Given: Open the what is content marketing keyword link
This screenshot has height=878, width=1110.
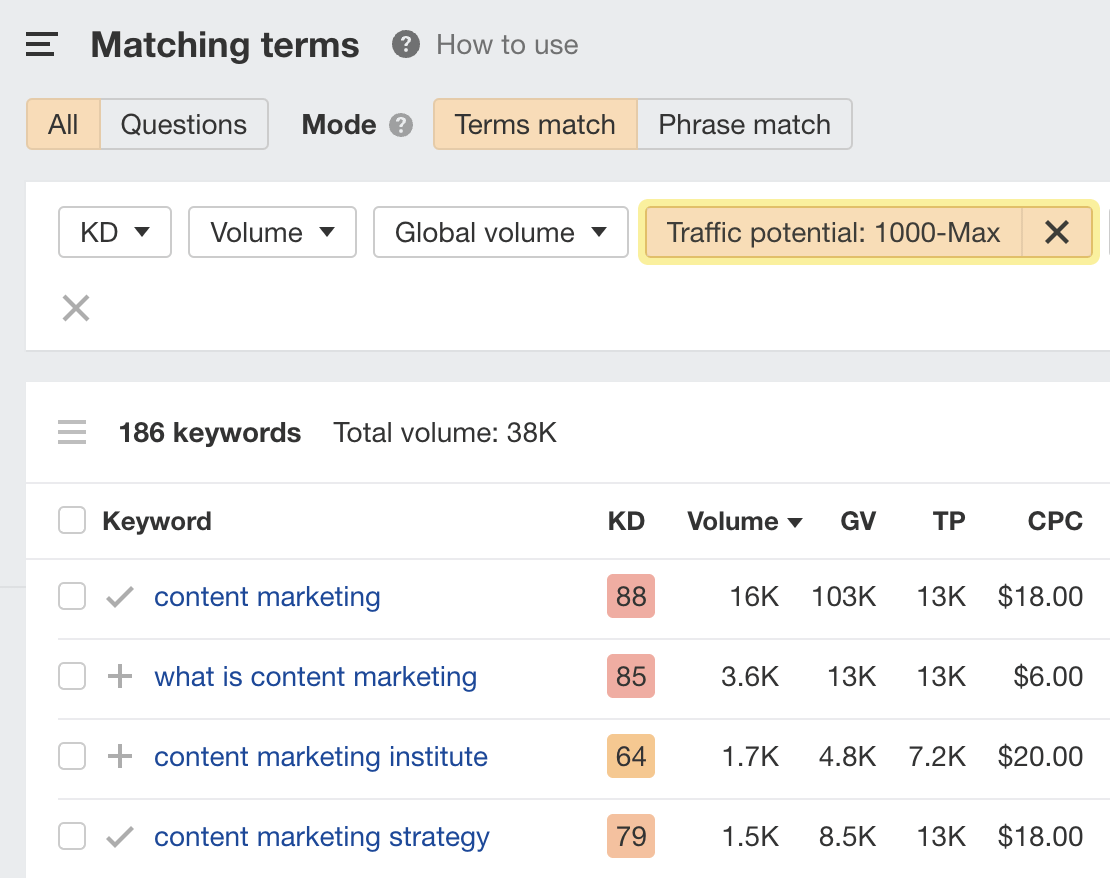Looking at the screenshot, I should (316, 676).
